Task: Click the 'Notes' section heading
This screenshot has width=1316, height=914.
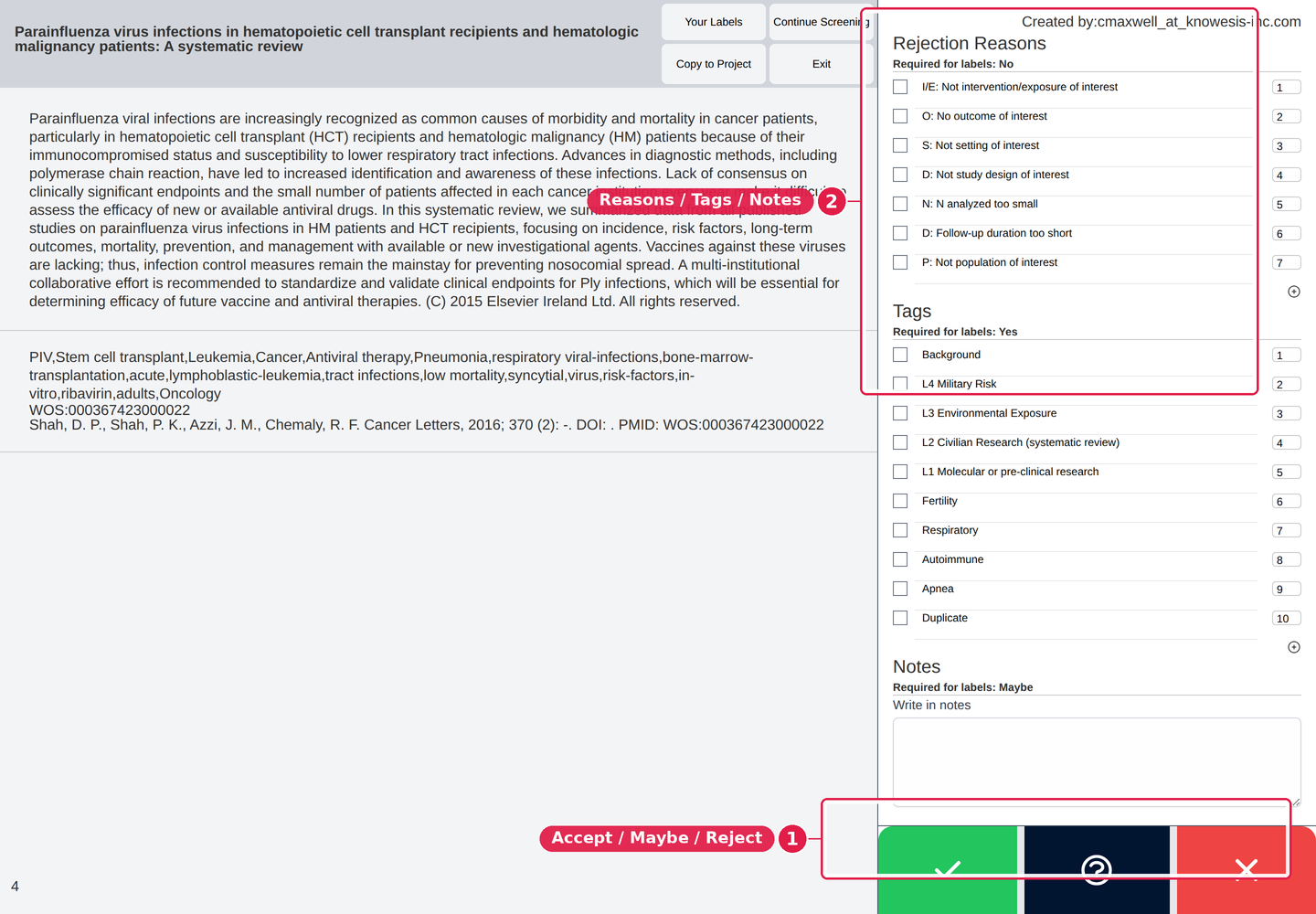Action: (x=917, y=666)
